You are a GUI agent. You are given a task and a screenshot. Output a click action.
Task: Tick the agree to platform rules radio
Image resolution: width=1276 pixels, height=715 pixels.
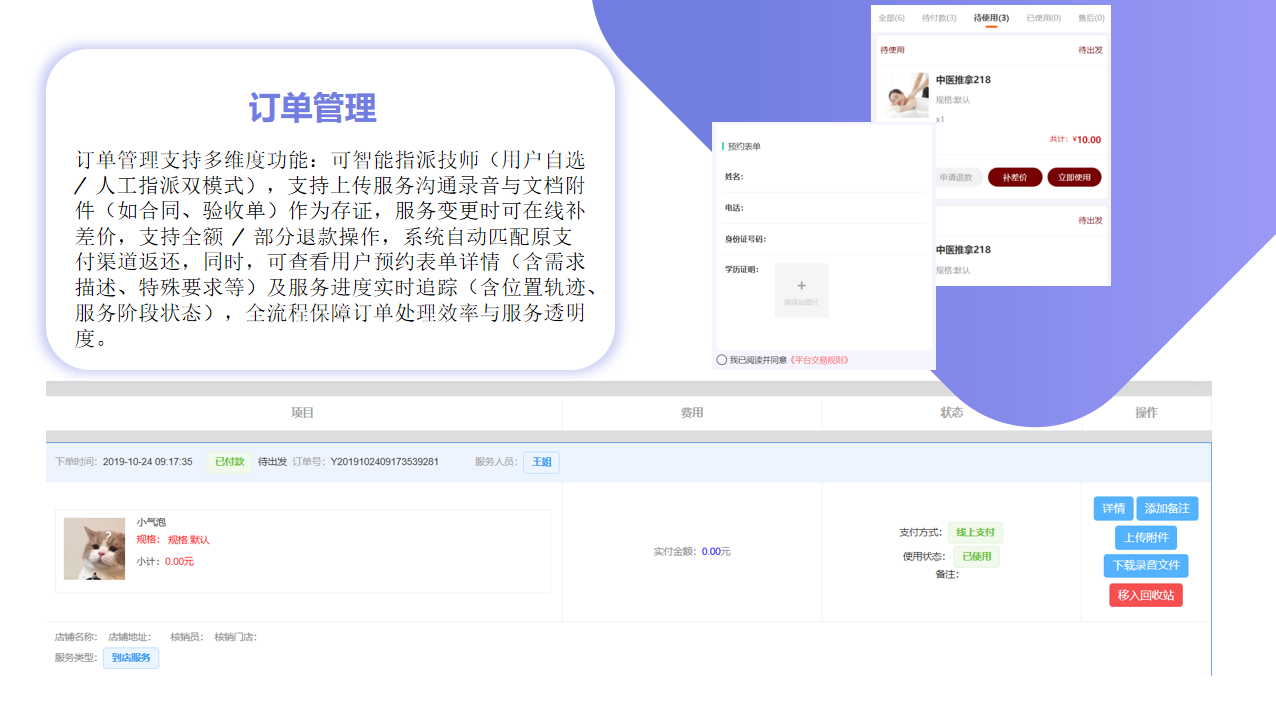click(722, 360)
